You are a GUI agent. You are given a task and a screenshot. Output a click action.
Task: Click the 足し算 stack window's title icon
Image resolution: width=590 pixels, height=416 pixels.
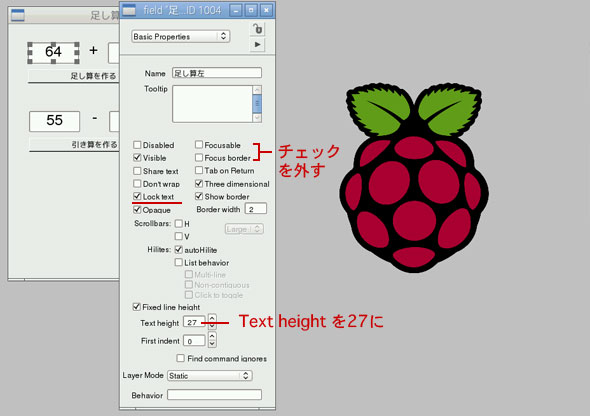point(18,15)
